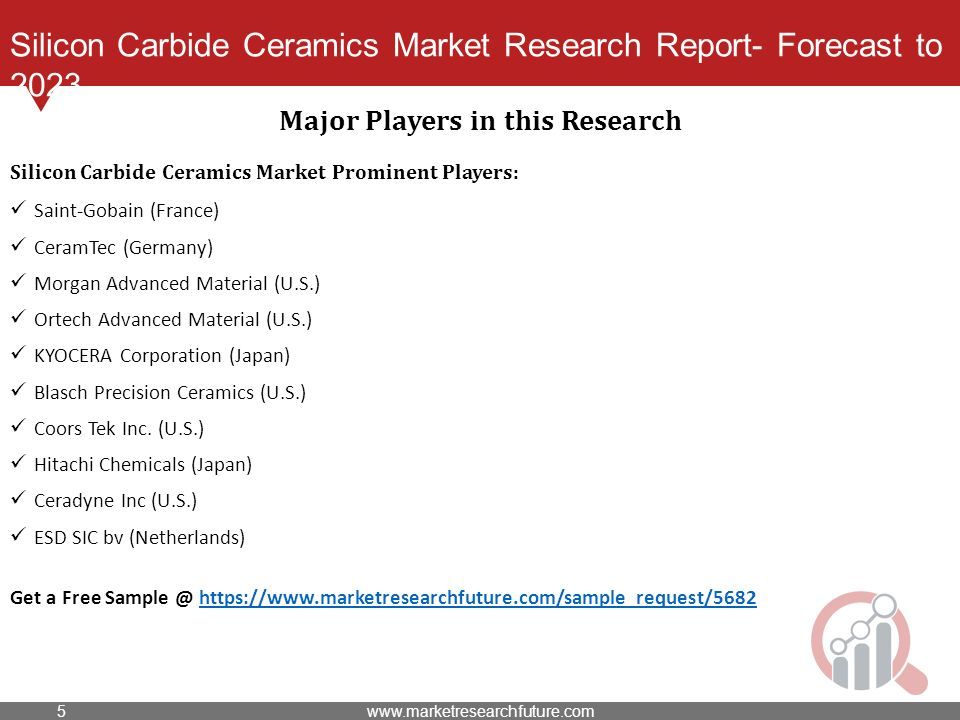Screen dimensions: 960x720
Task: Click the checkmark beside CeramTec
Action: pyautogui.click(x=18, y=244)
